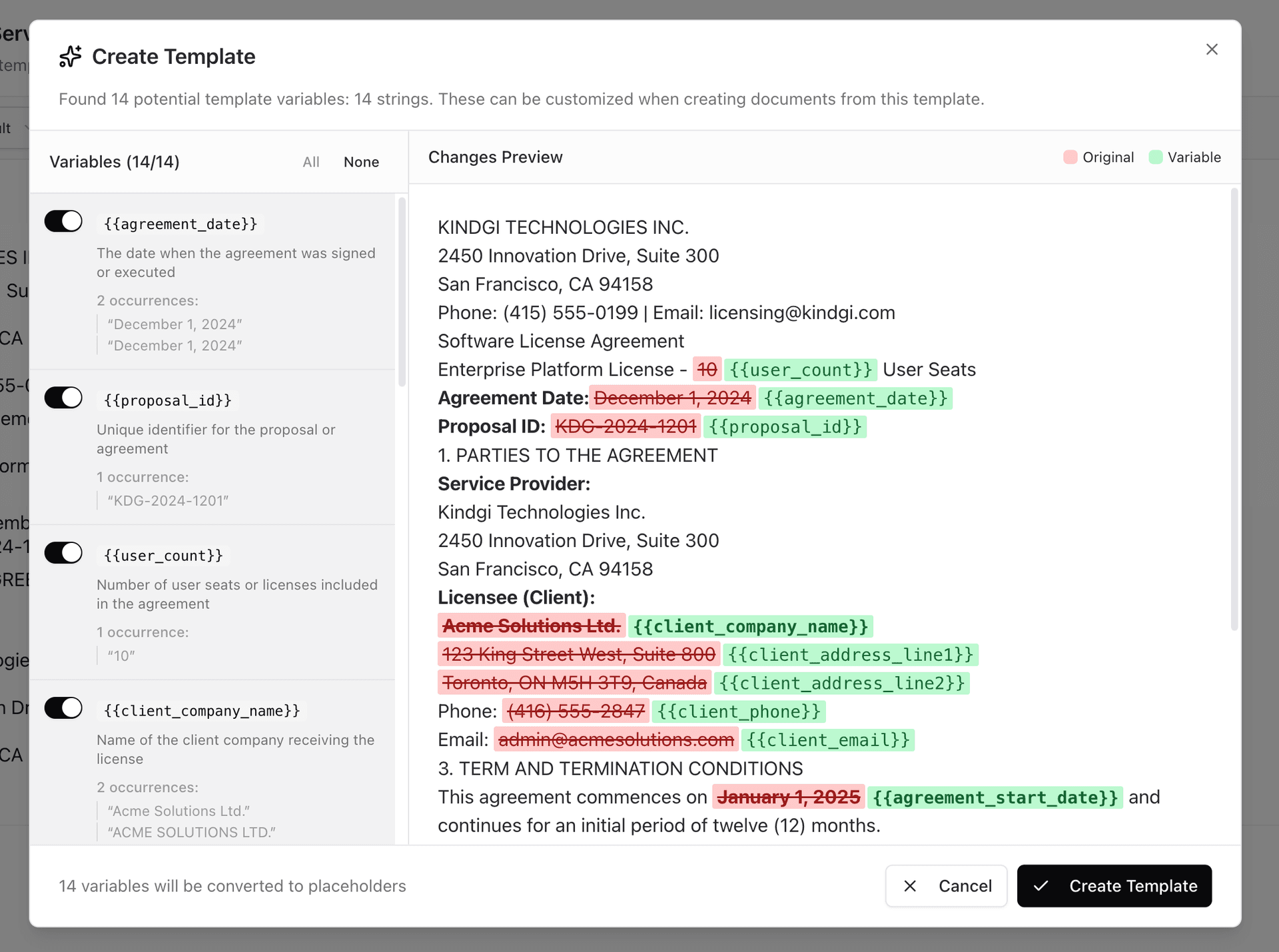Toggle off the {{user_count}} variable
Screen dimensions: 1279x952
(63, 552)
